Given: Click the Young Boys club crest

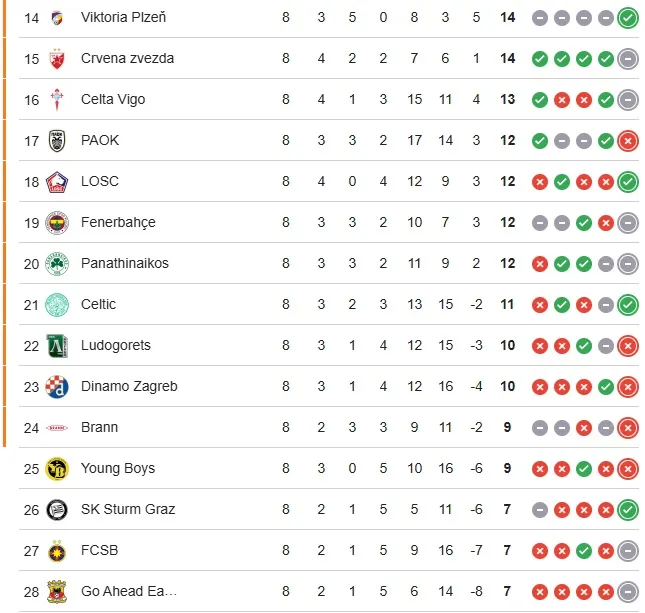Looking at the screenshot, I should click(x=57, y=468).
